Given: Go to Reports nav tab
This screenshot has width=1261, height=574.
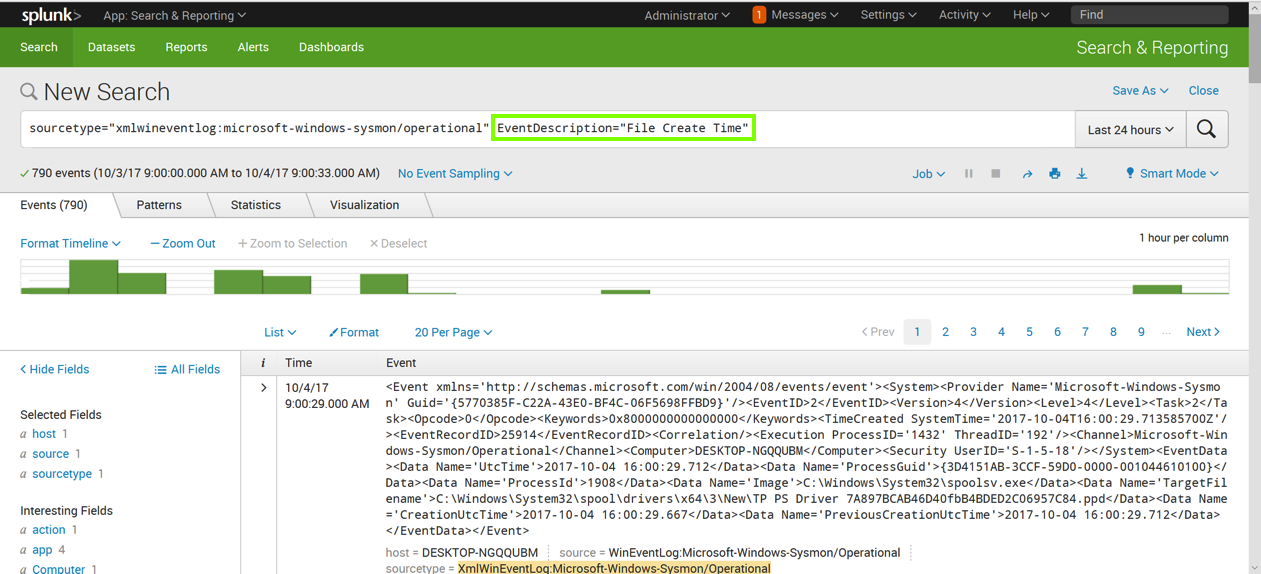Looking at the screenshot, I should (x=186, y=47).
